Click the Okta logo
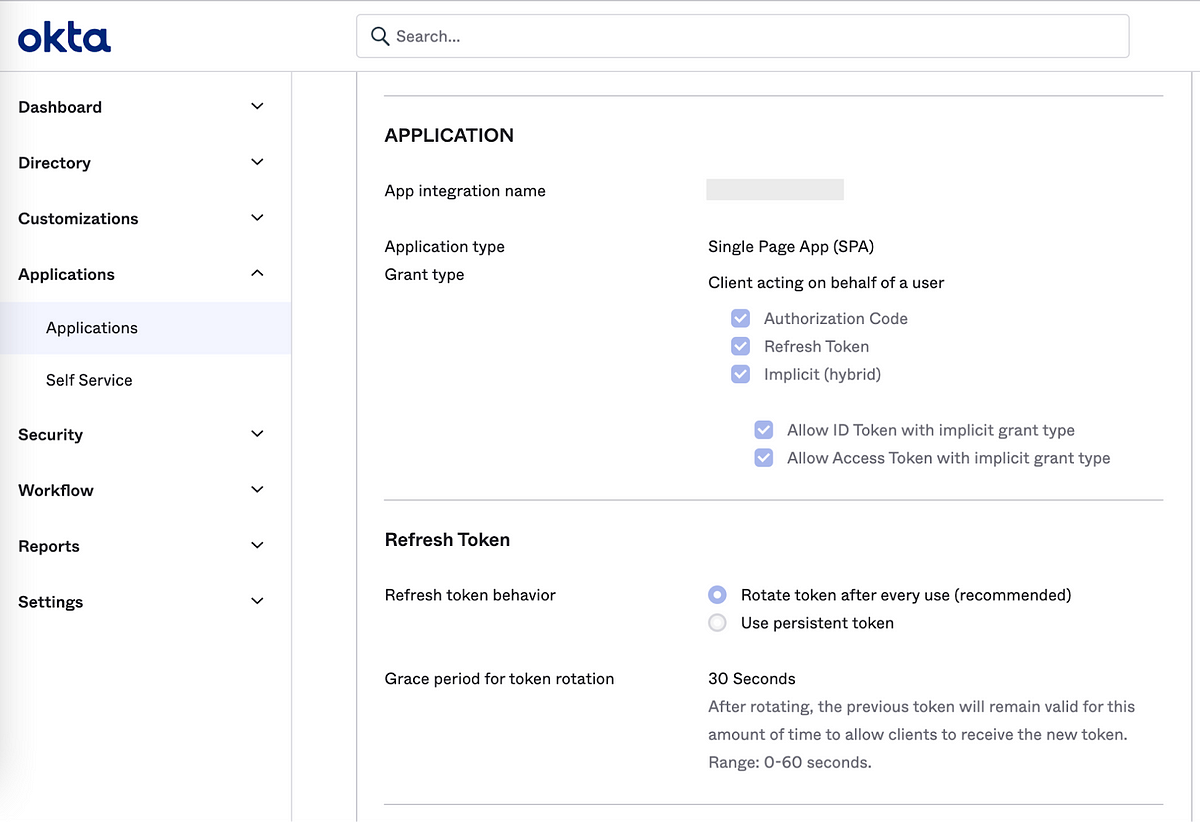This screenshot has height=822, width=1200. click(63, 36)
